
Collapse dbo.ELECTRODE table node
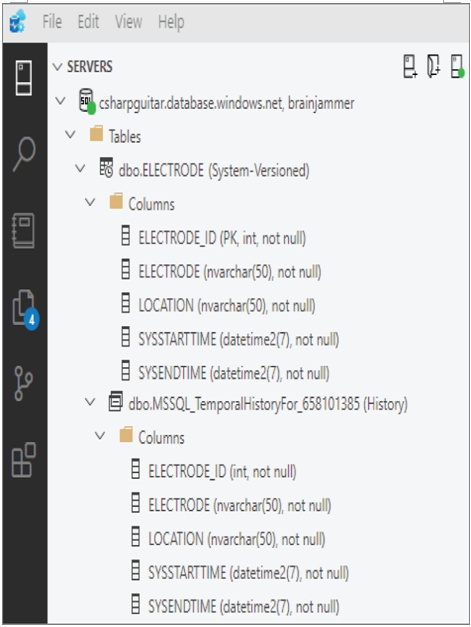(x=80, y=168)
